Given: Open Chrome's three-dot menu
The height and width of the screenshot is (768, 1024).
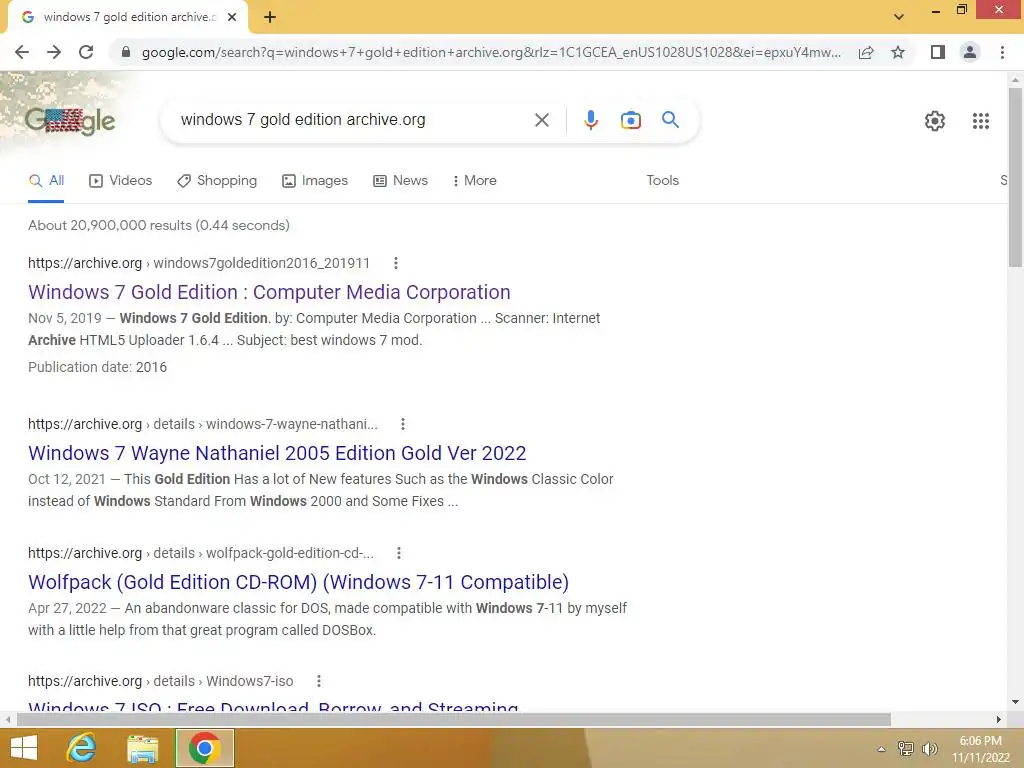Looking at the screenshot, I should pos(1002,52).
